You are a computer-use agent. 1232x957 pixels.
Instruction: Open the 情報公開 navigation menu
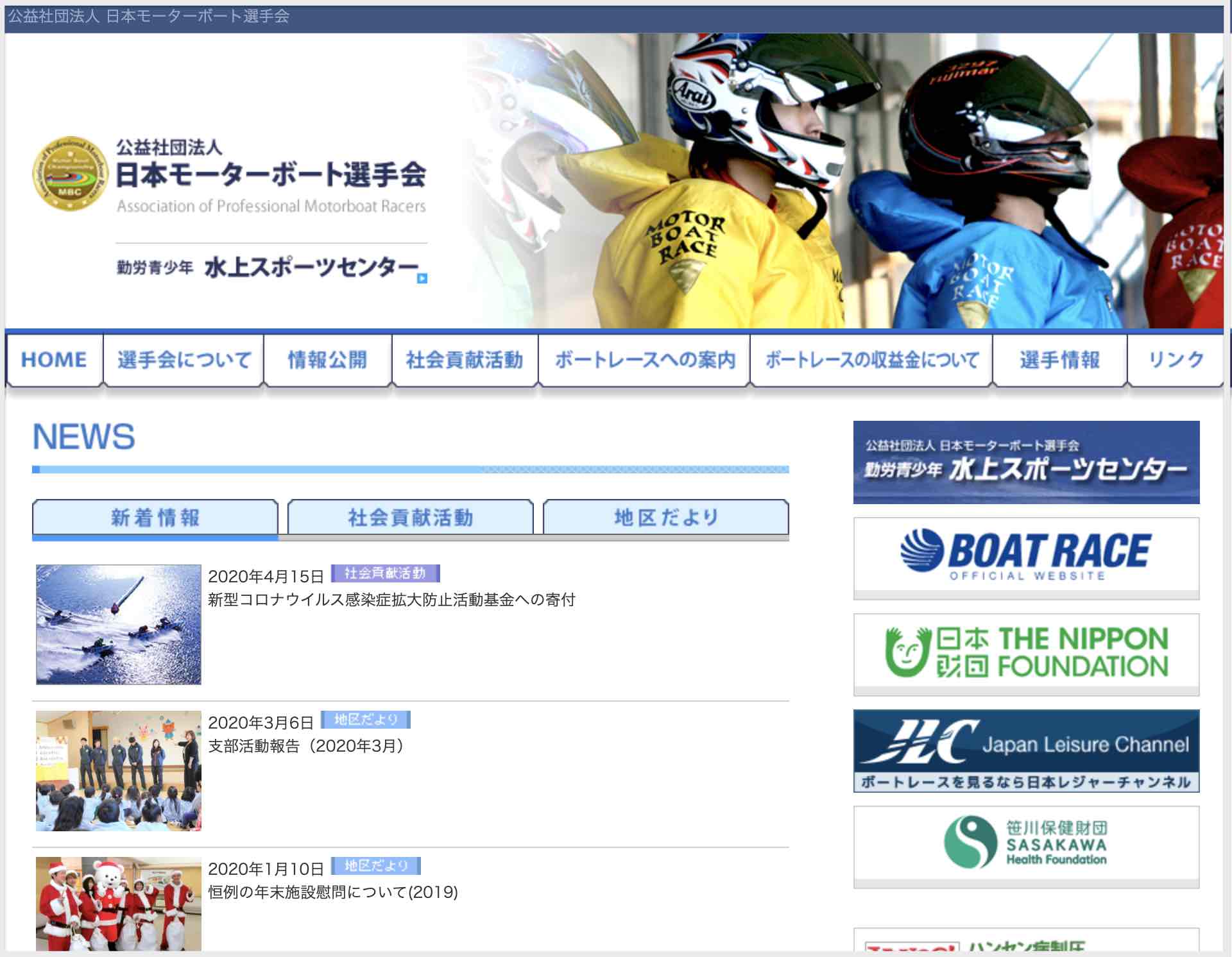click(326, 360)
